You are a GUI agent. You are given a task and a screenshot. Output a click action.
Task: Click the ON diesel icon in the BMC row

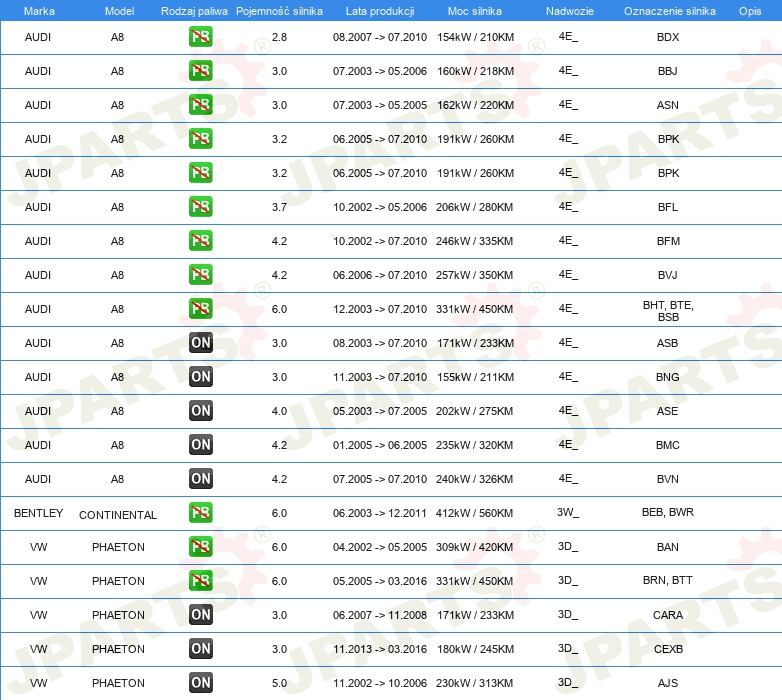click(x=200, y=444)
